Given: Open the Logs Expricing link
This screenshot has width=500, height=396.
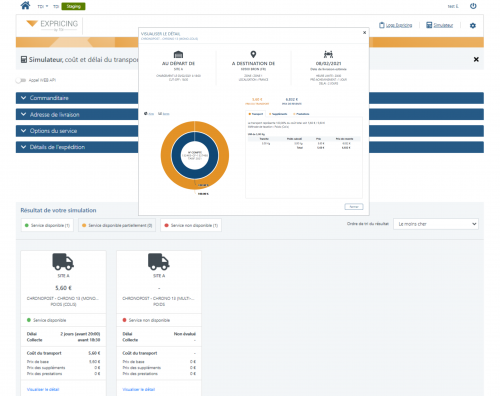Looking at the screenshot, I should pyautogui.click(x=399, y=25).
